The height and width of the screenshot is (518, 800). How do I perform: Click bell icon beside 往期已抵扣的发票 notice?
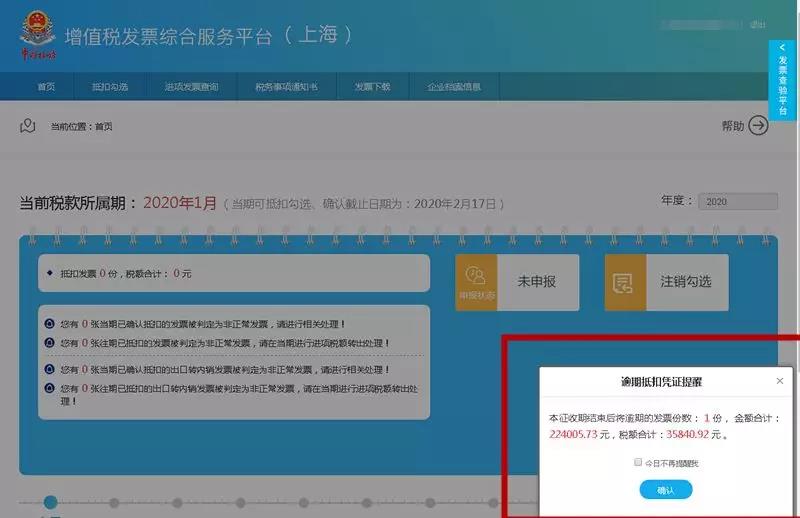(49, 343)
